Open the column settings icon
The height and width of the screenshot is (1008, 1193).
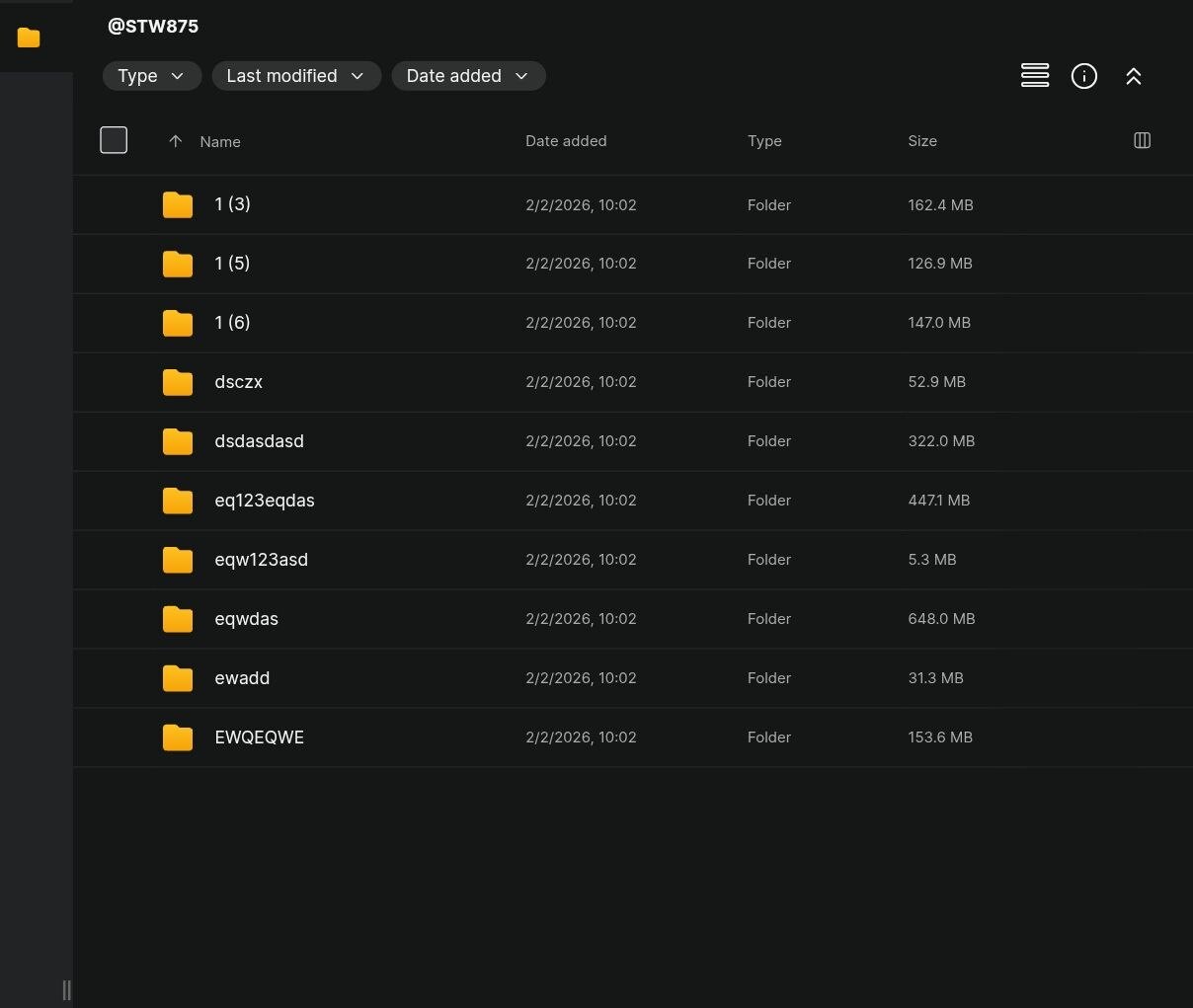click(x=1142, y=140)
